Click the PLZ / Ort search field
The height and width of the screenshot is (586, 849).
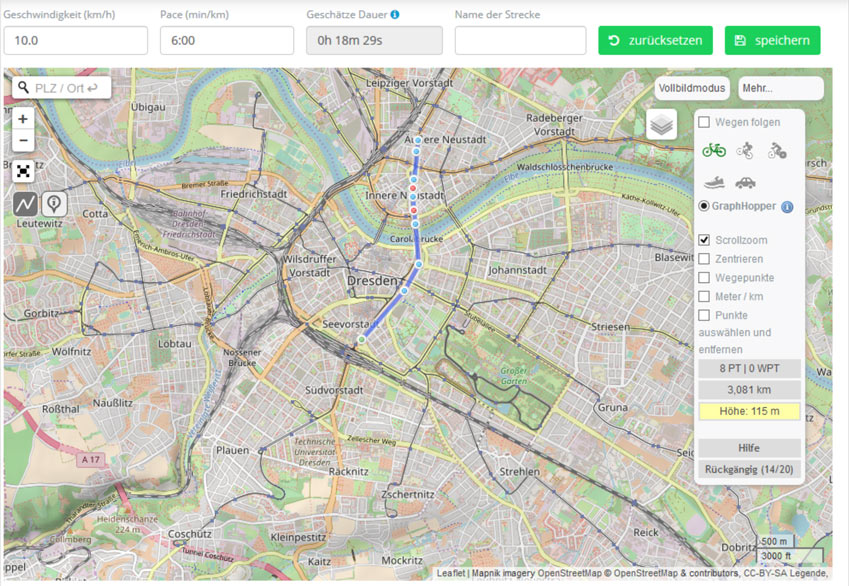coord(60,88)
